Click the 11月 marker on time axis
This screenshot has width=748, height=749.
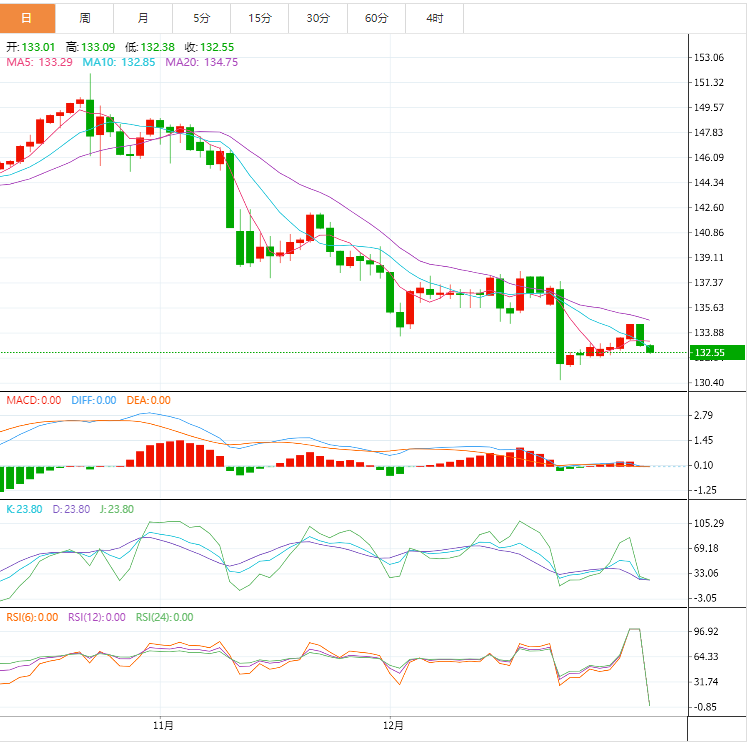(164, 724)
